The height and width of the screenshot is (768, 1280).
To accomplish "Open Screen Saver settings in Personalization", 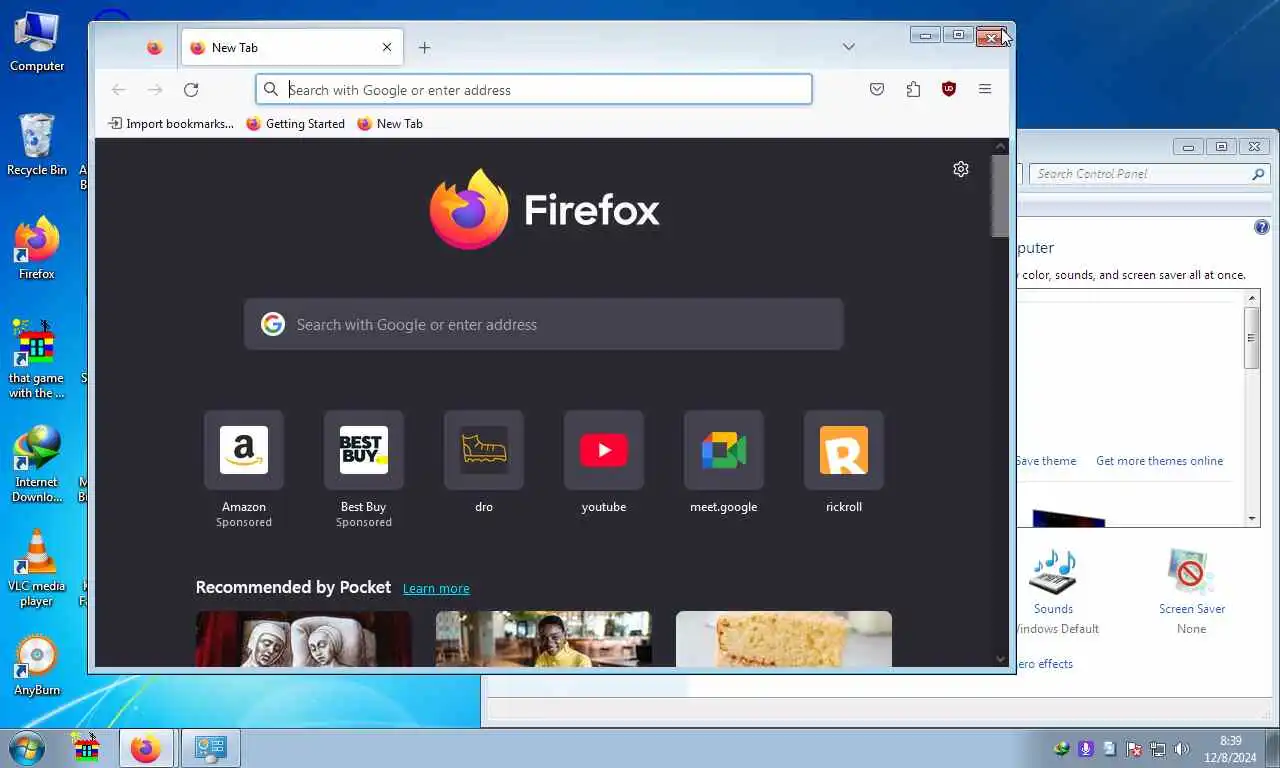I will tap(1191, 591).
